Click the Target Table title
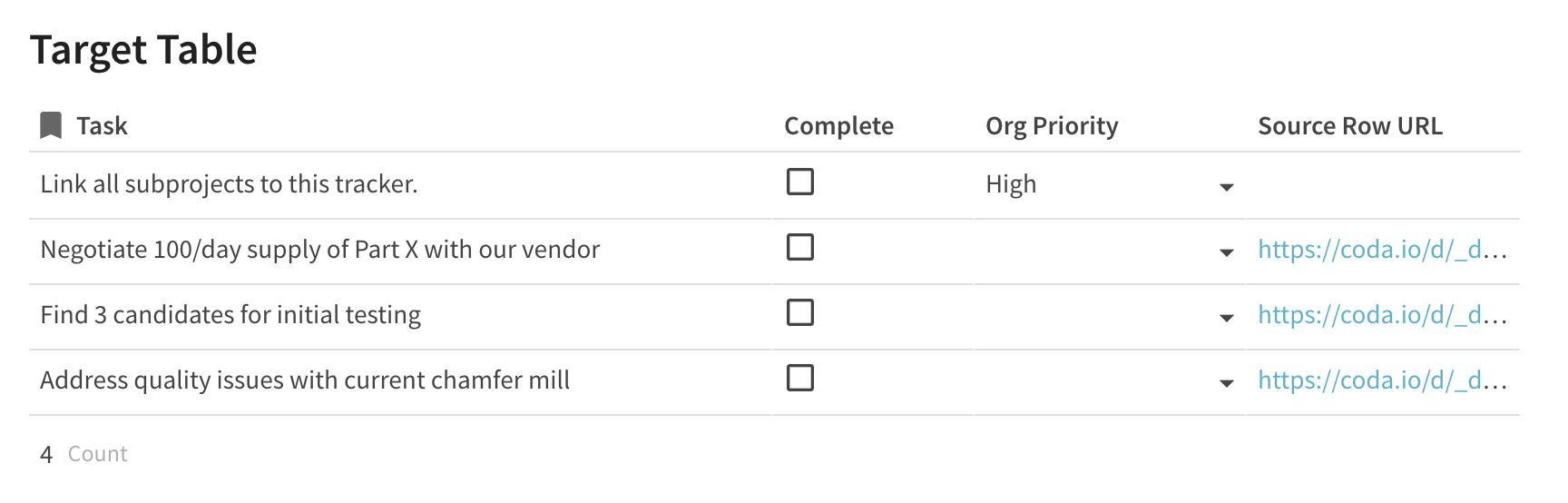Image resolution: width=1568 pixels, height=503 pixels. [143, 50]
